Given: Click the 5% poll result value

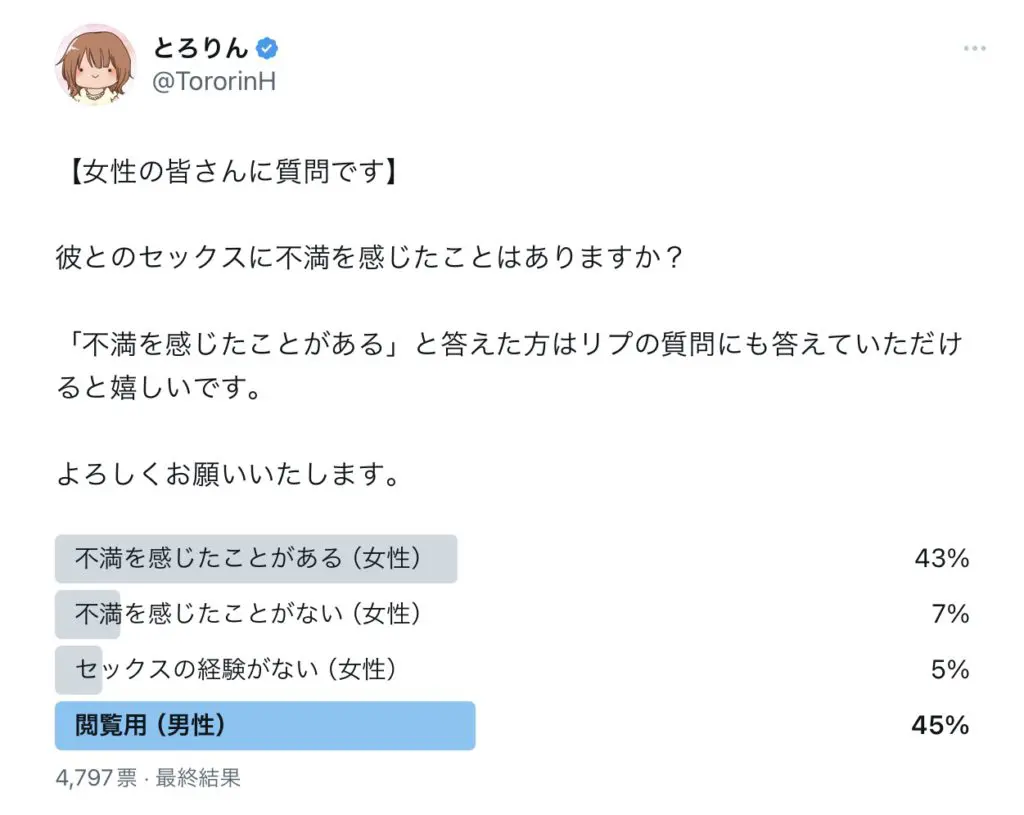Looking at the screenshot, I should (x=950, y=669).
